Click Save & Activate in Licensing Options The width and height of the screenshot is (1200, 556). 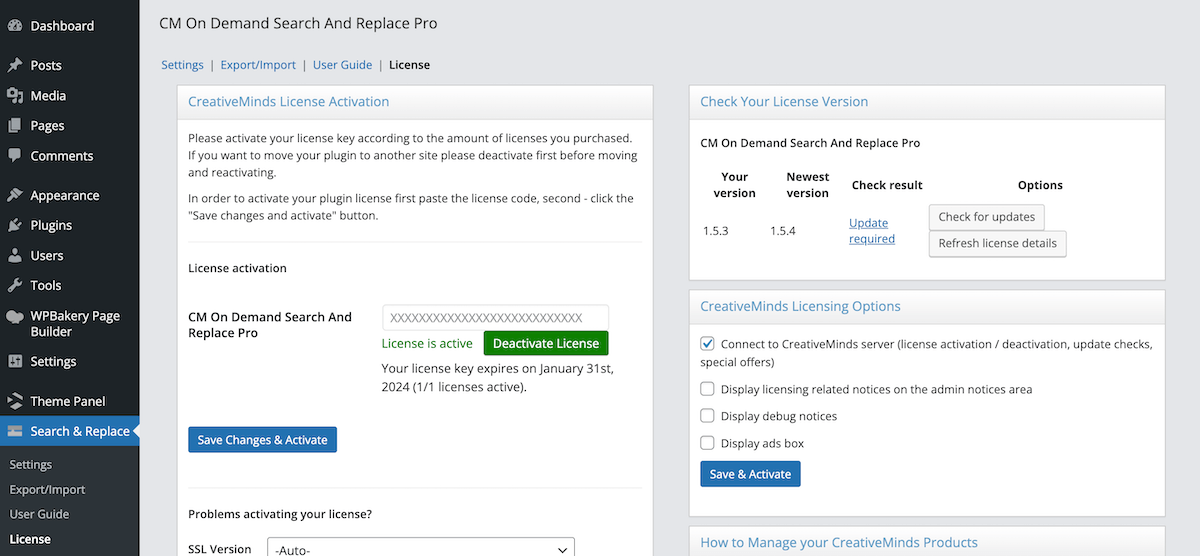(x=750, y=474)
